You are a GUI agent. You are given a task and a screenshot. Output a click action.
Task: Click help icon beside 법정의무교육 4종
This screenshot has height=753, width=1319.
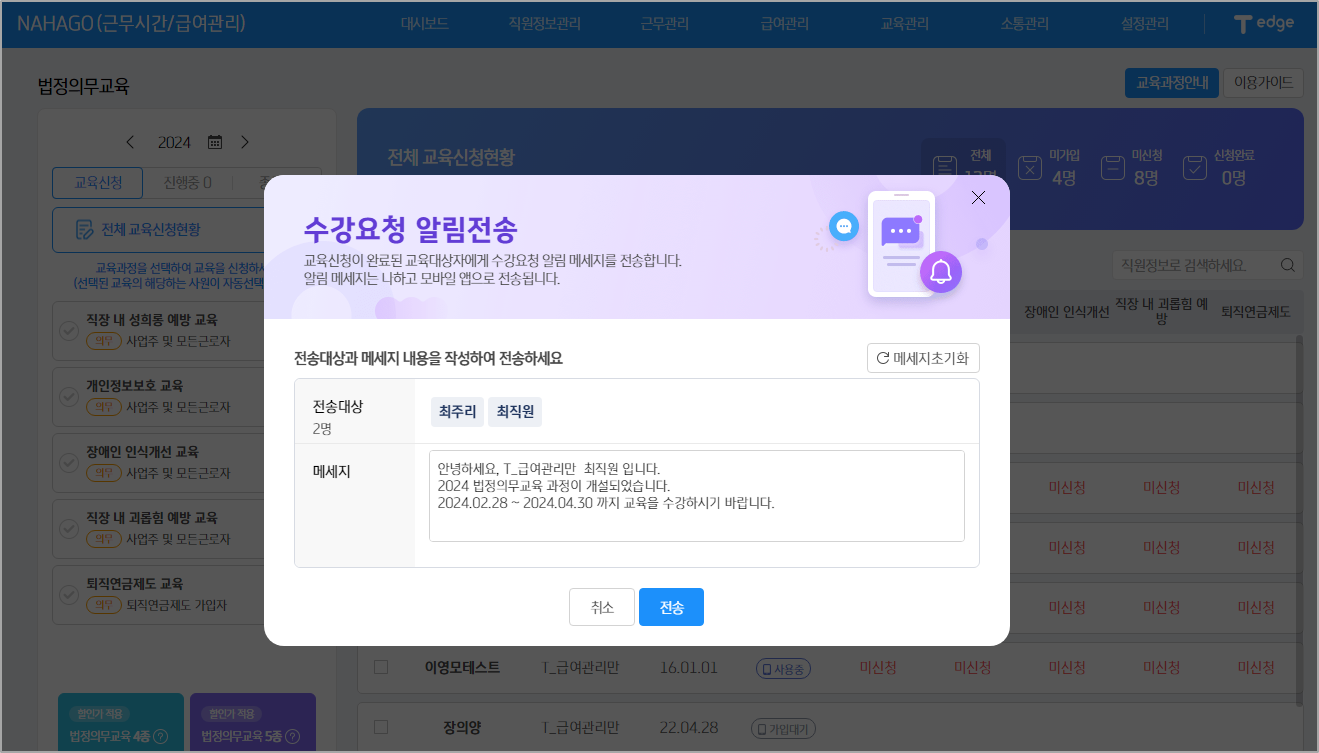pos(161,737)
